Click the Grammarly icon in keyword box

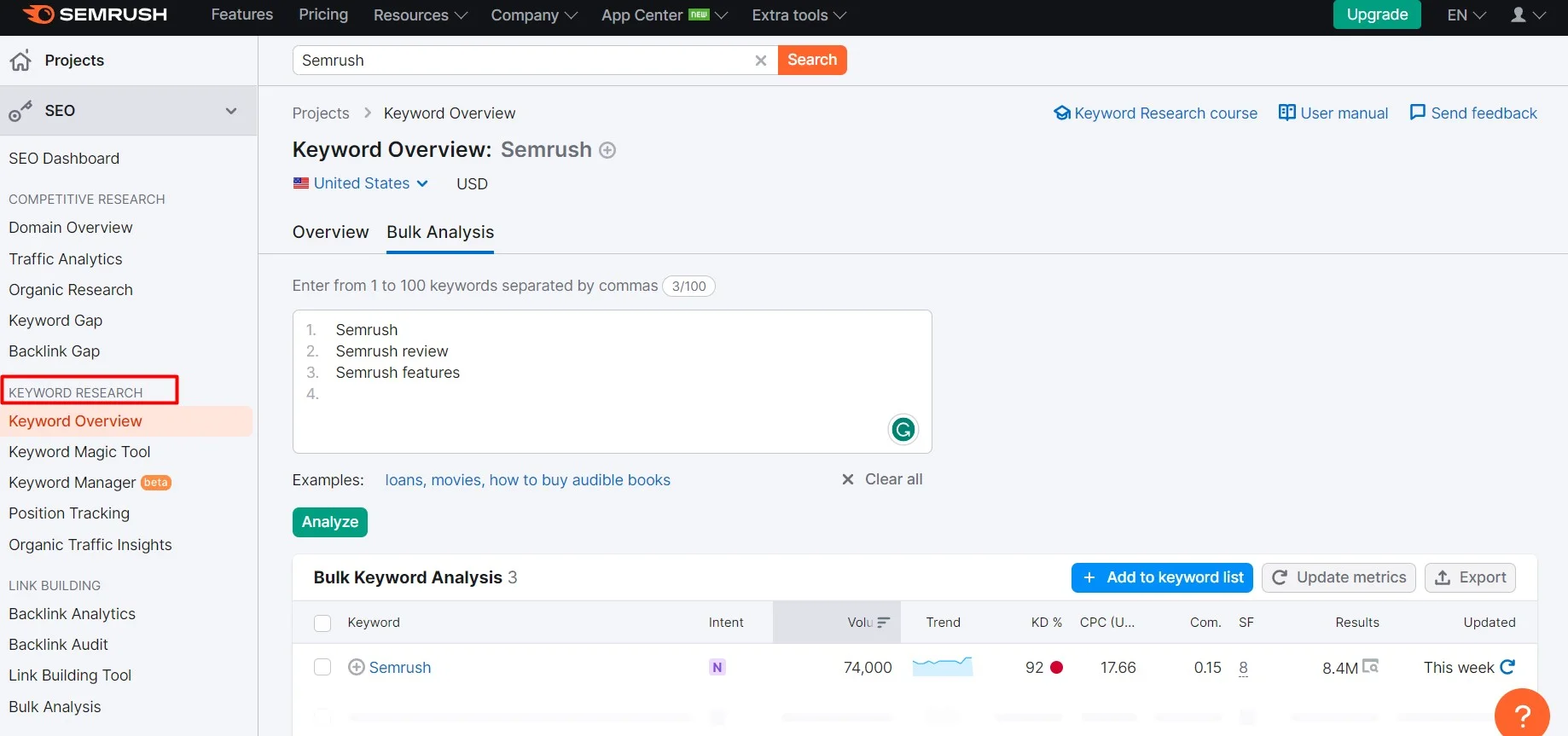point(903,429)
